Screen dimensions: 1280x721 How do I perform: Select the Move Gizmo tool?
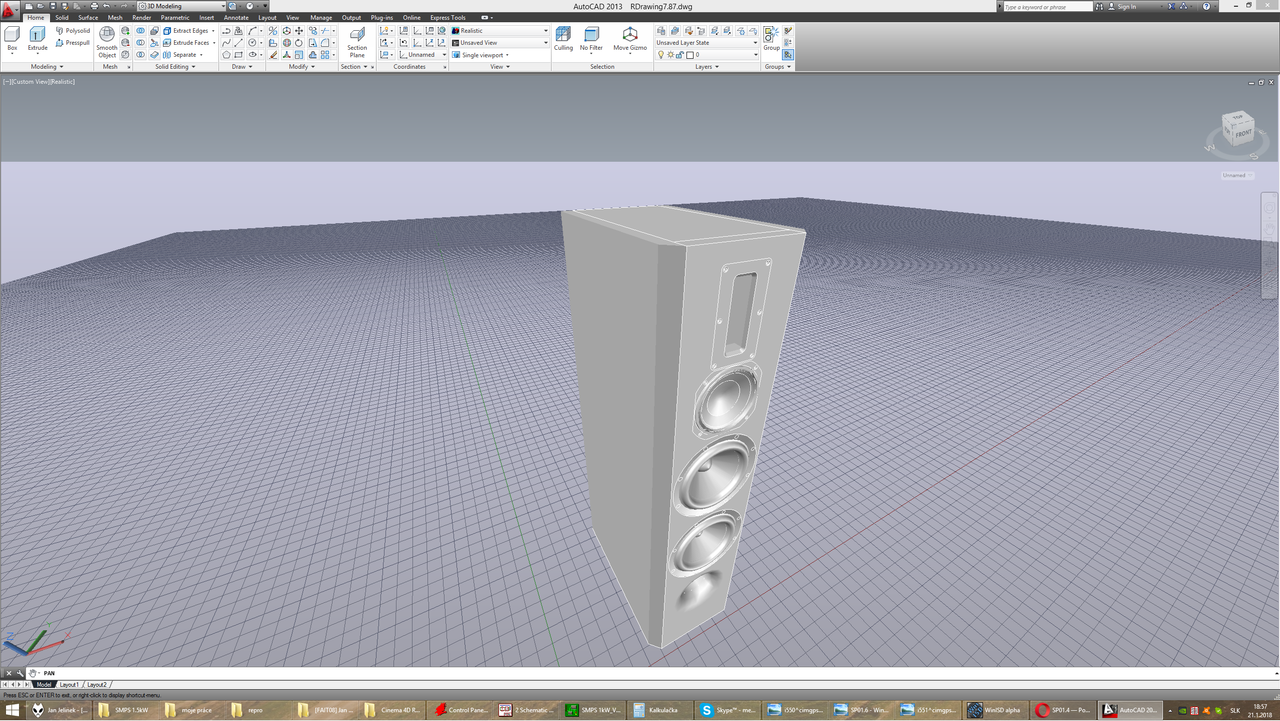click(630, 39)
